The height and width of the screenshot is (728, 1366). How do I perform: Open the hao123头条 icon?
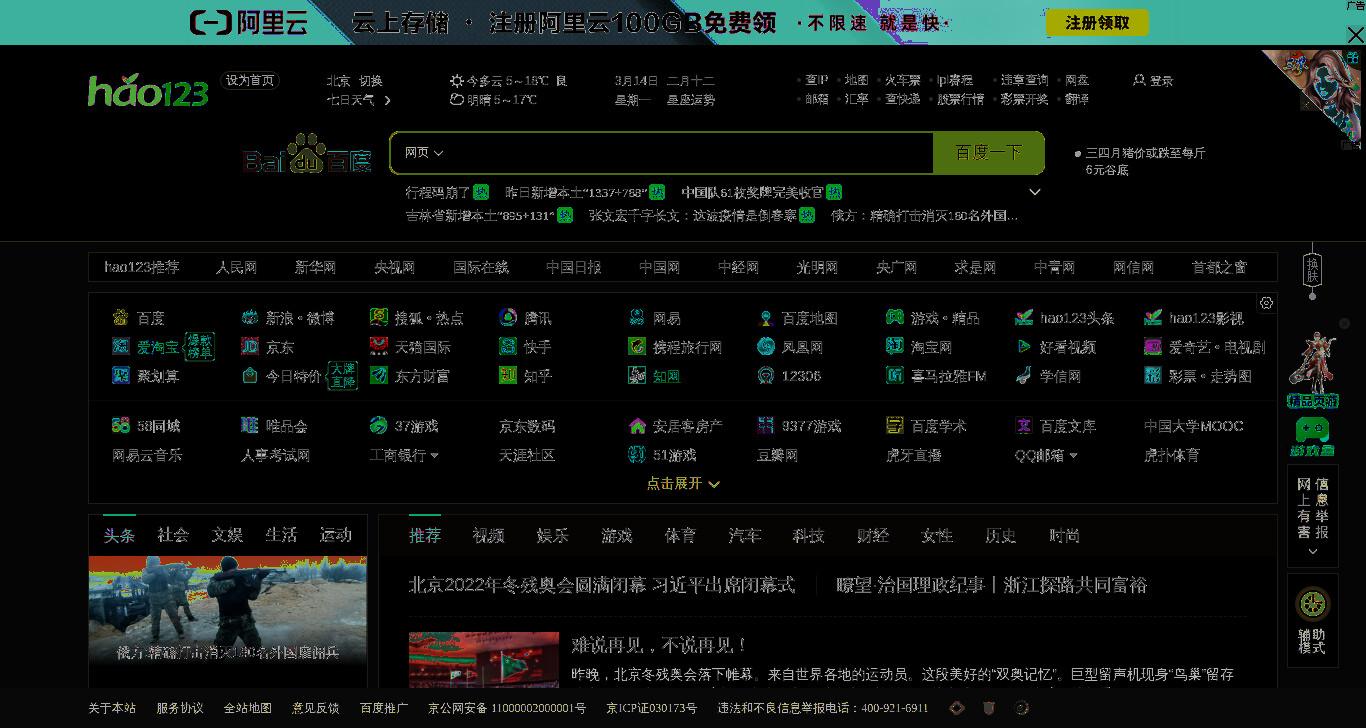(1024, 318)
